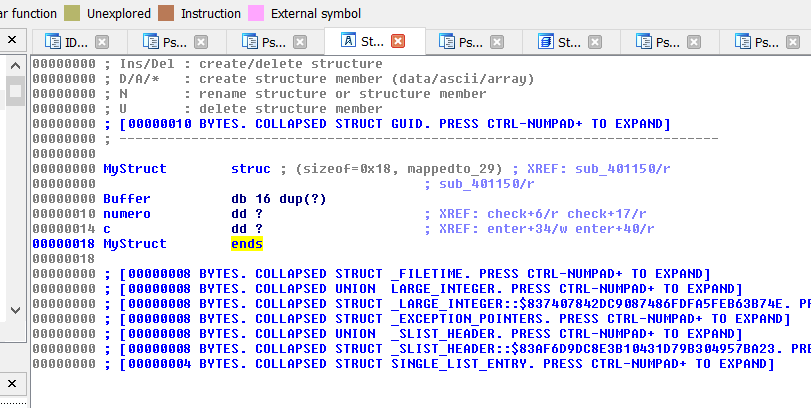Click the scrollbar down arrow
The height and width of the screenshot is (408, 811).
(x=15, y=309)
